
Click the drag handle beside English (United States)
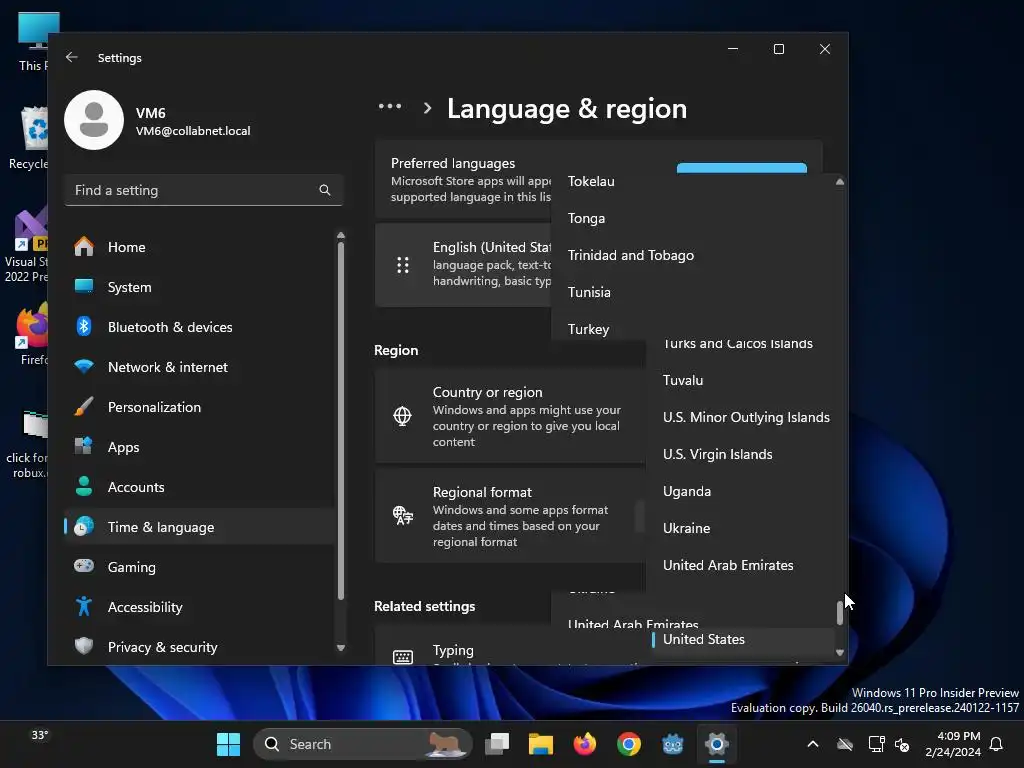403,264
